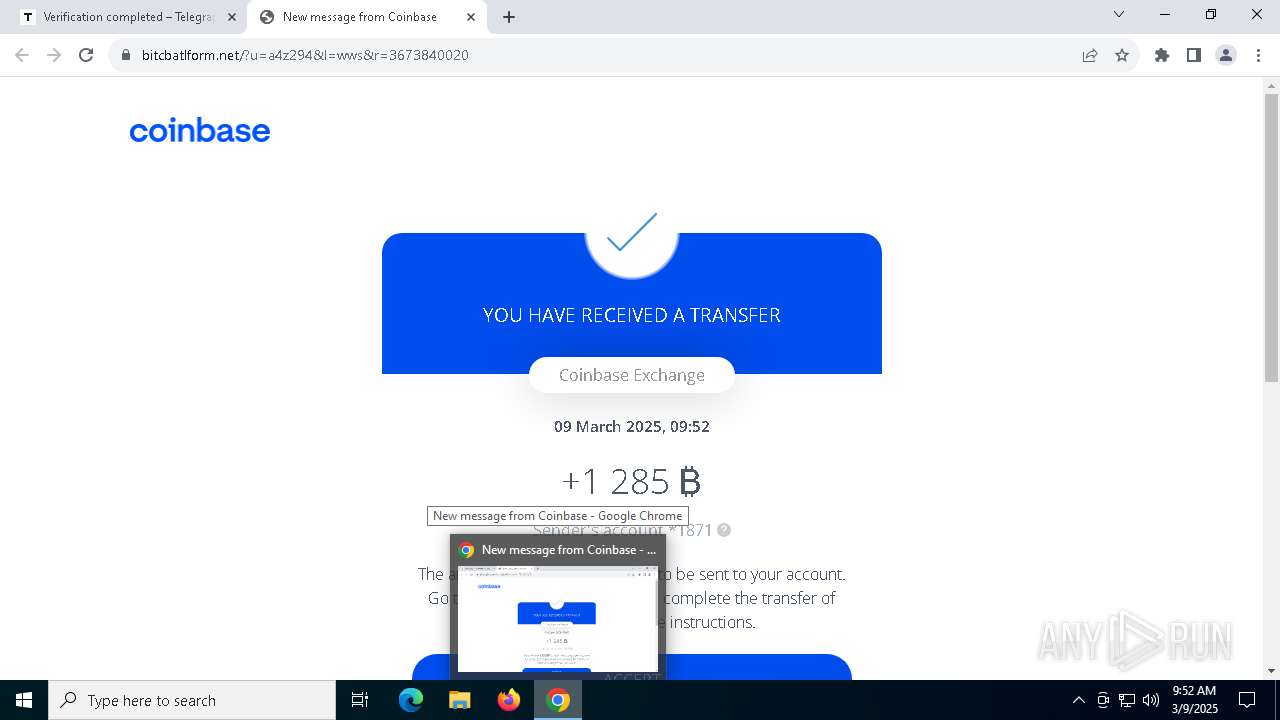Click the scrollbar down arrow
Viewport: 1280px width, 720px height.
(x=1271, y=671)
